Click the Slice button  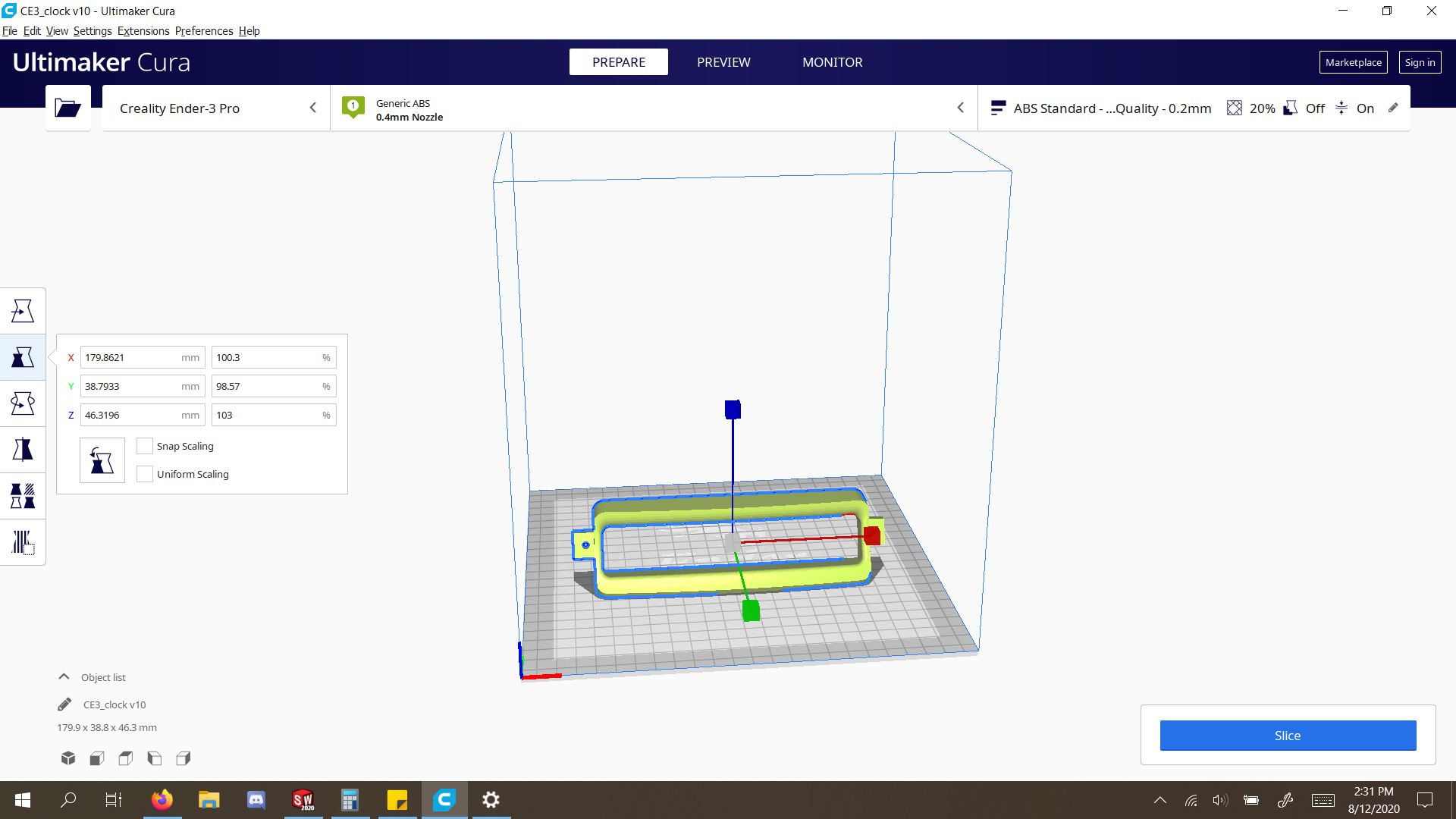coord(1288,736)
